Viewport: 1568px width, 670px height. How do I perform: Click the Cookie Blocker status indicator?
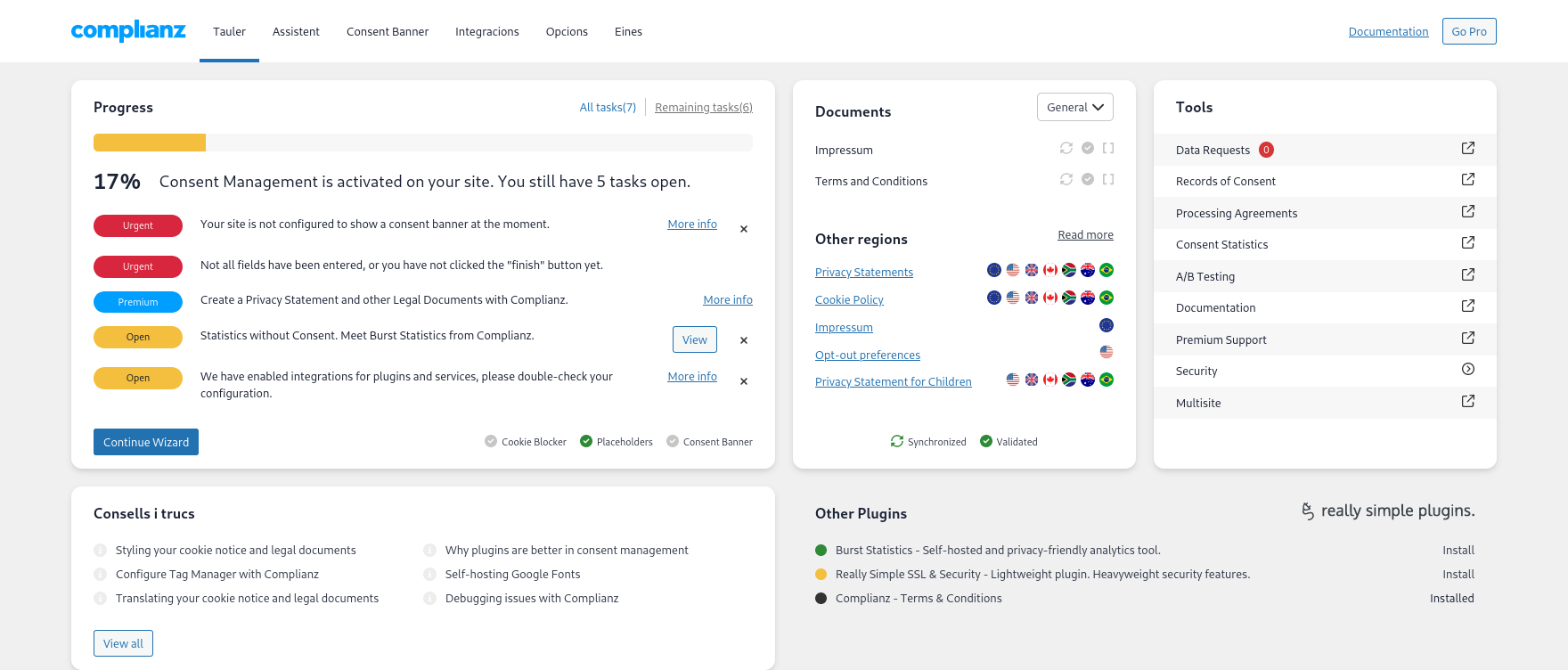point(491,441)
